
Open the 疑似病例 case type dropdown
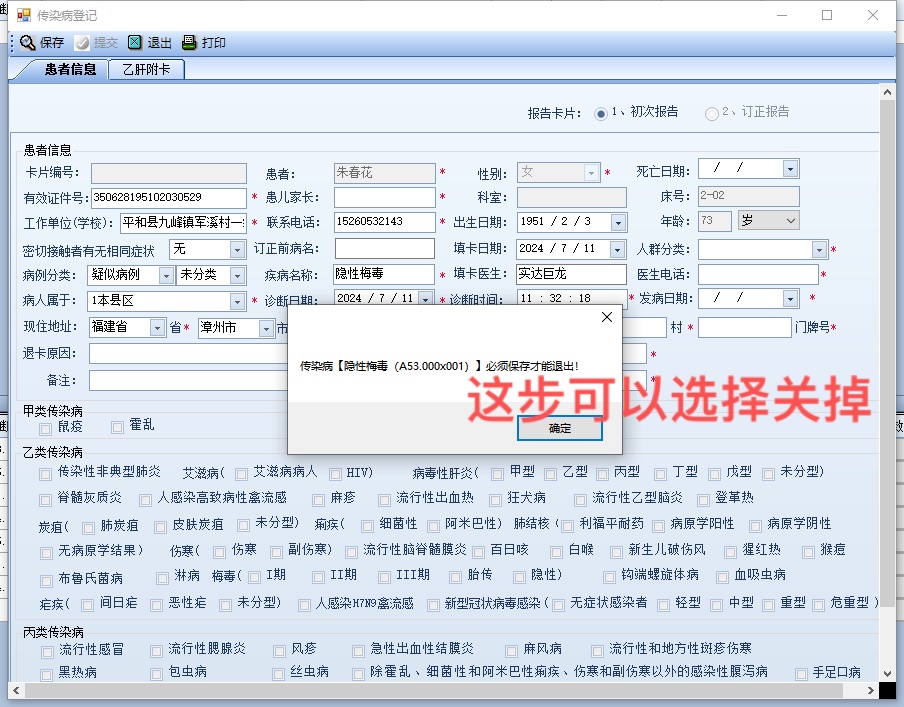pos(166,276)
